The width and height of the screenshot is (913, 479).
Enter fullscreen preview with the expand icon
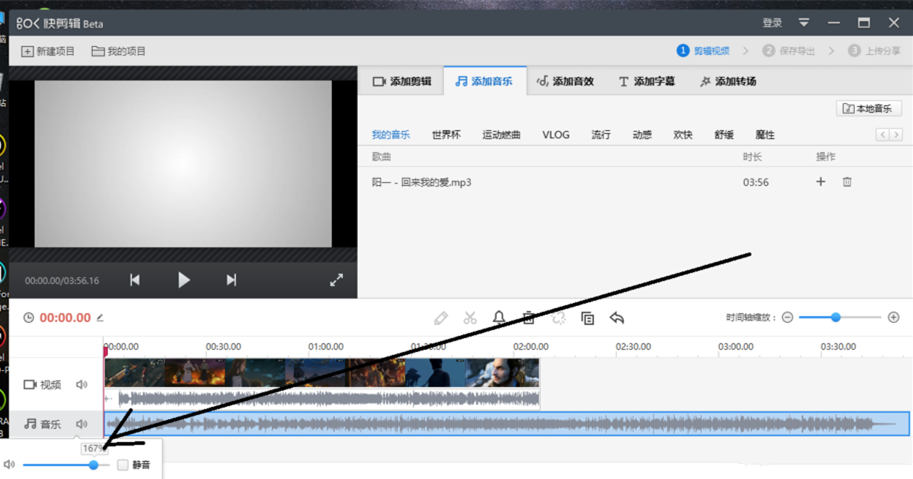pos(337,280)
